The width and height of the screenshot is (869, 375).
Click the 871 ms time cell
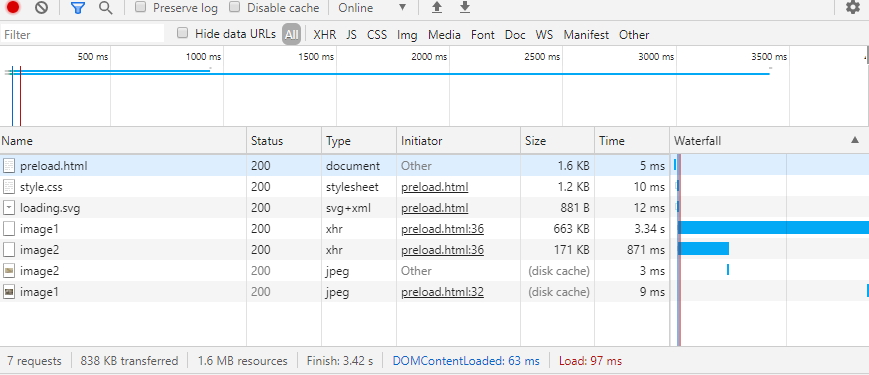click(x=632, y=250)
